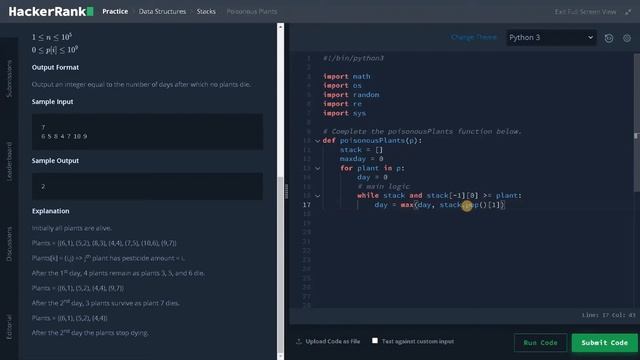Image resolution: width=640 pixels, height=360 pixels.
Task: Open the Discussions side tab
Action: coord(9,244)
